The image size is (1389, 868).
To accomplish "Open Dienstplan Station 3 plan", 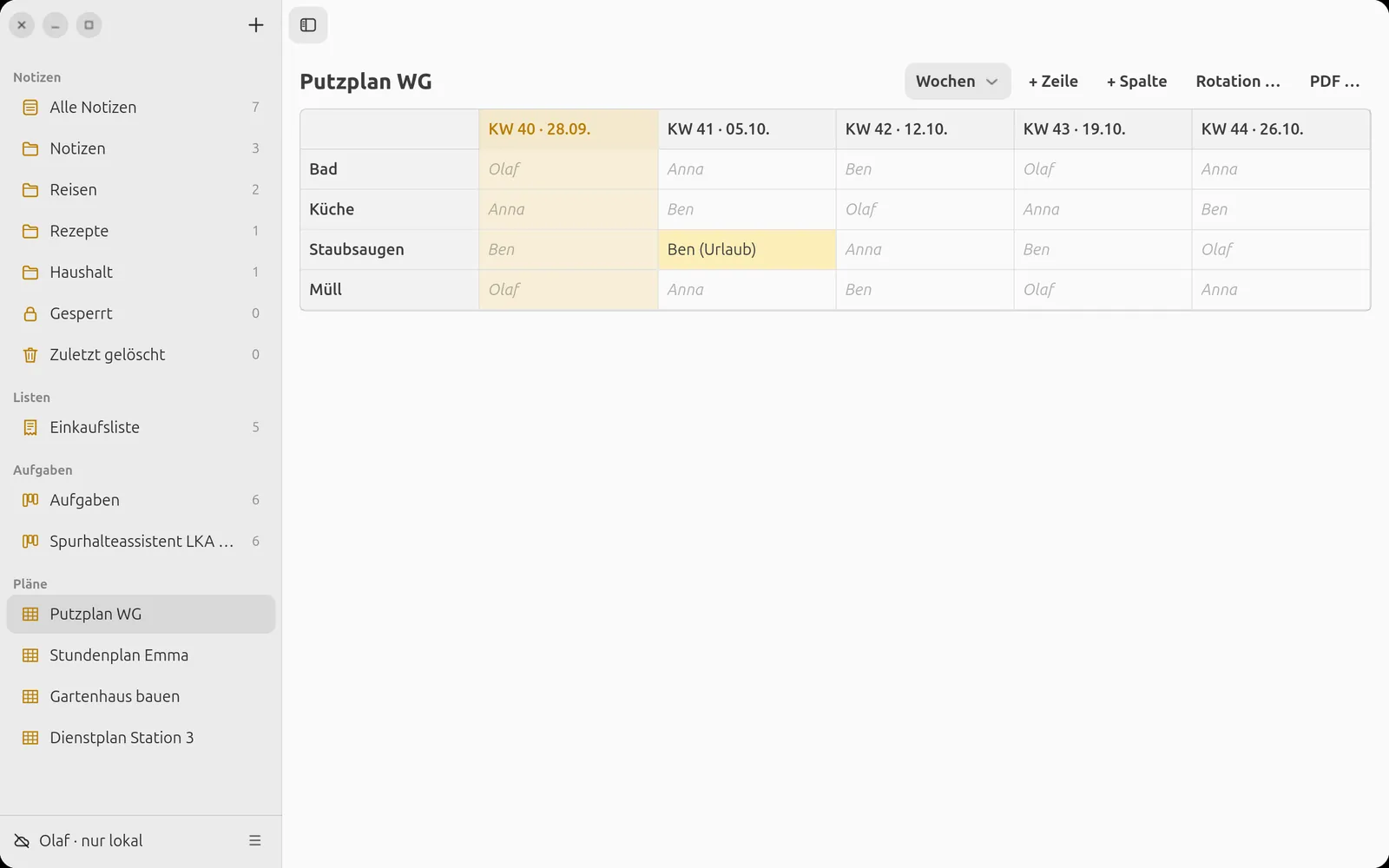I will (141, 738).
